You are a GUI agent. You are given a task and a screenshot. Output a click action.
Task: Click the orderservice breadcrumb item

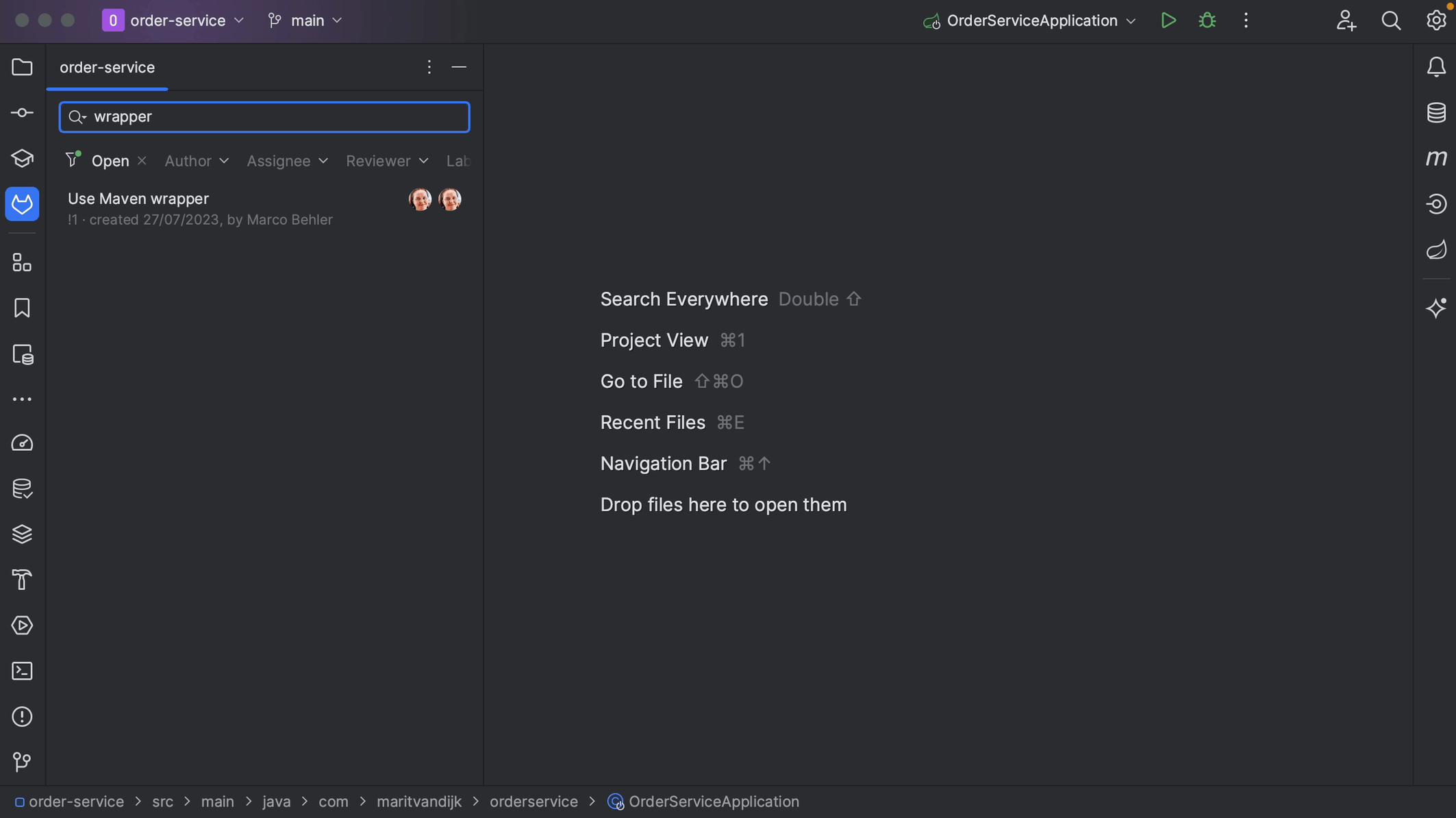coord(534,802)
